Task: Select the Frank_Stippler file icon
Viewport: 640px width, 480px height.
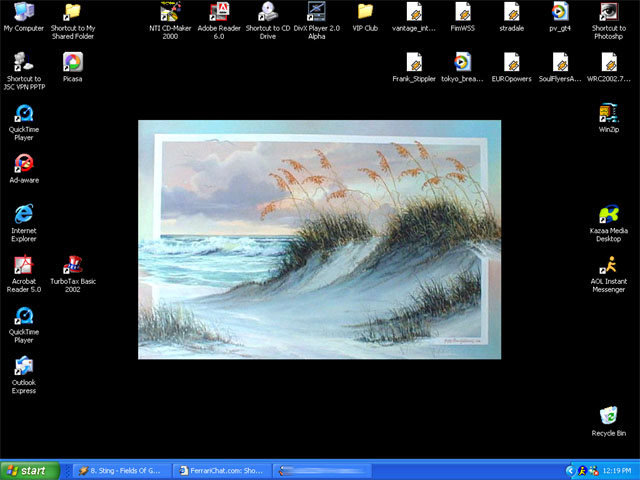Action: [414, 68]
